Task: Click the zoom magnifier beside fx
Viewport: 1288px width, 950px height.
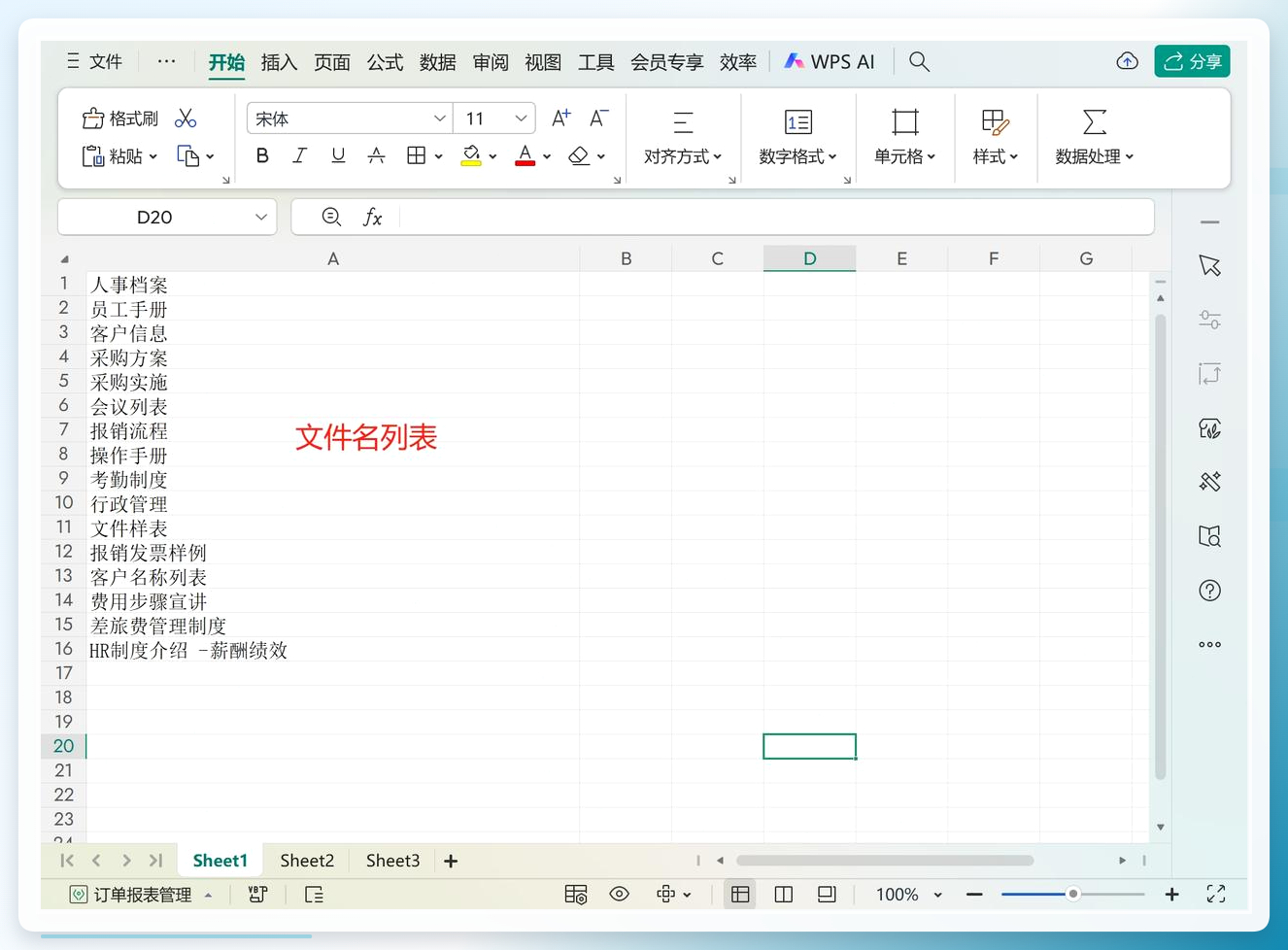Action: click(331, 217)
